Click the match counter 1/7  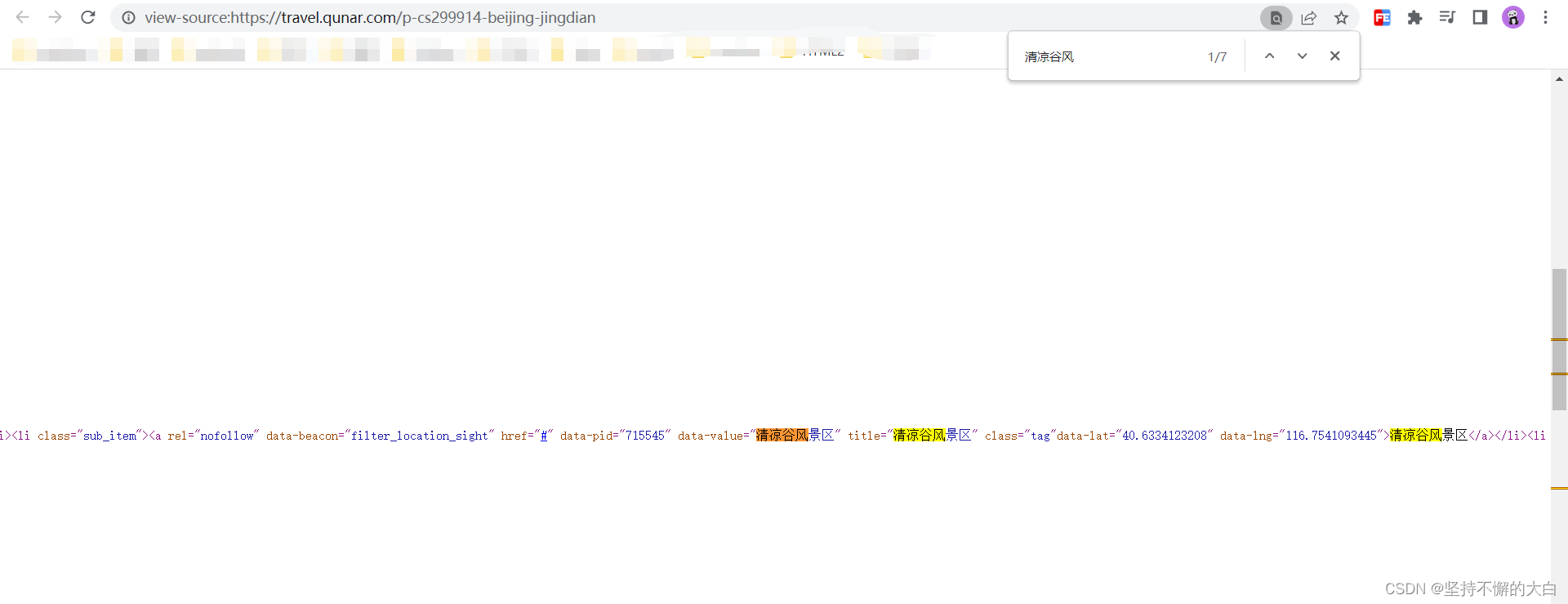coord(1217,57)
